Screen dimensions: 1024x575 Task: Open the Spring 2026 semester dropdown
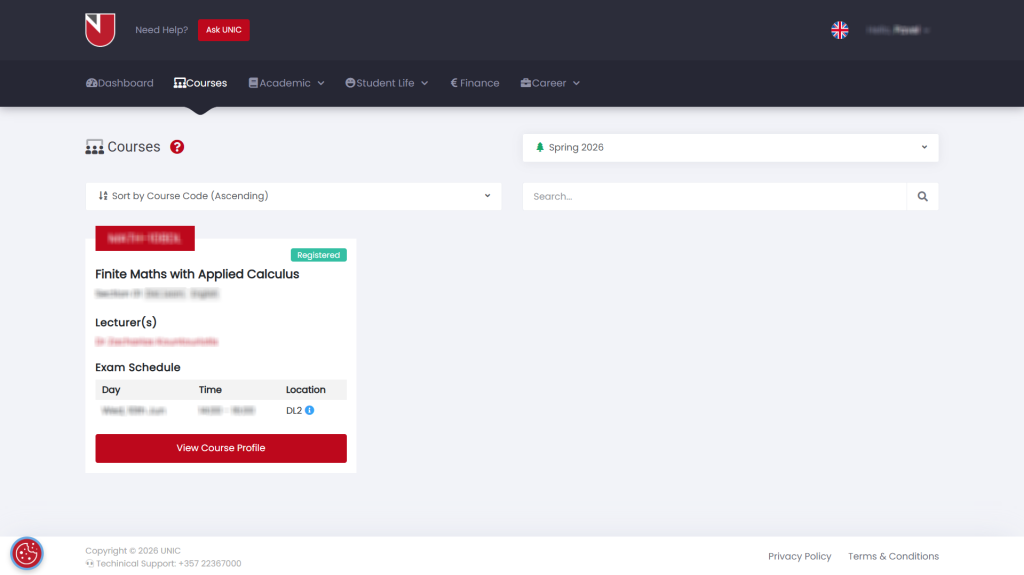click(730, 148)
